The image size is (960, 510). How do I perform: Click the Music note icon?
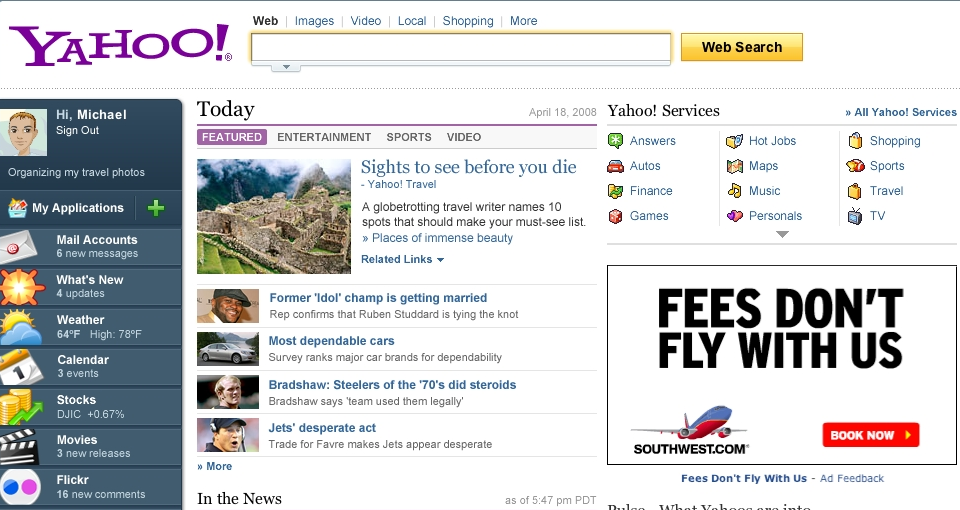[x=734, y=190]
